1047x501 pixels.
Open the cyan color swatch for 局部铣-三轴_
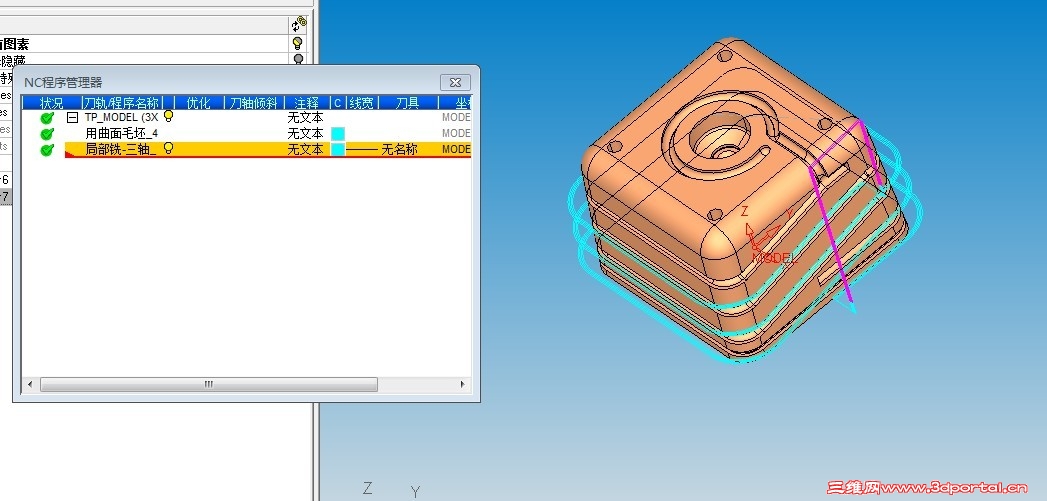(x=338, y=150)
